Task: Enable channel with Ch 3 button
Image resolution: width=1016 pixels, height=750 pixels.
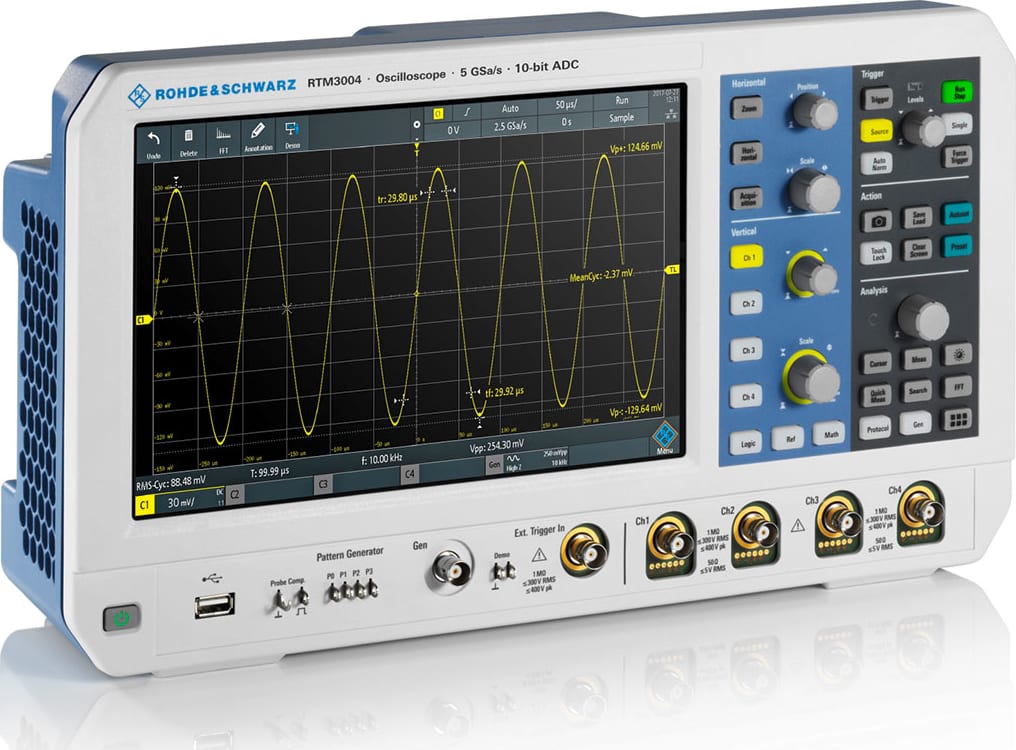Action: tap(748, 350)
